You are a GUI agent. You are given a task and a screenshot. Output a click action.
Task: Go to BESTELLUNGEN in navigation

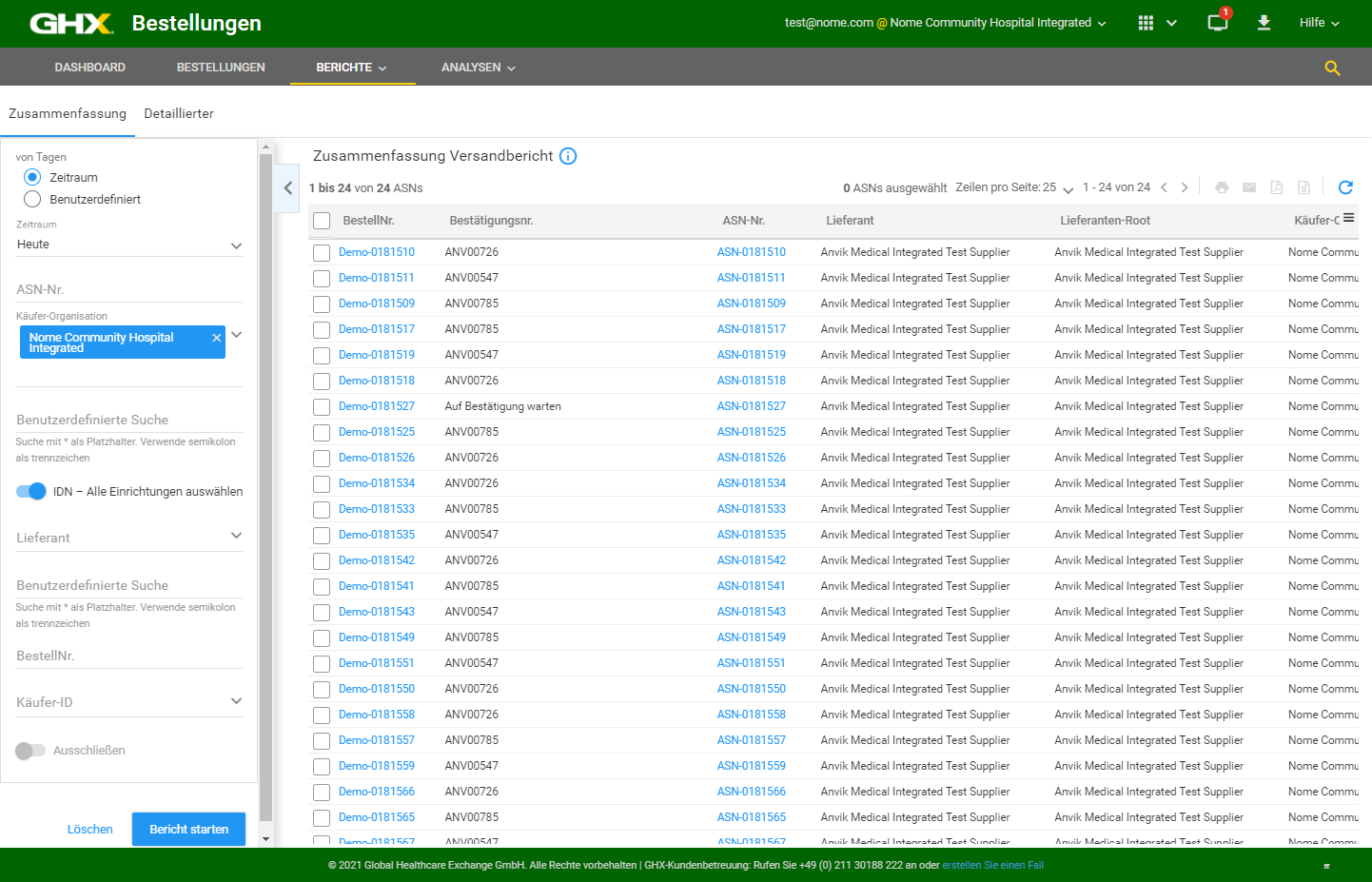tap(221, 68)
